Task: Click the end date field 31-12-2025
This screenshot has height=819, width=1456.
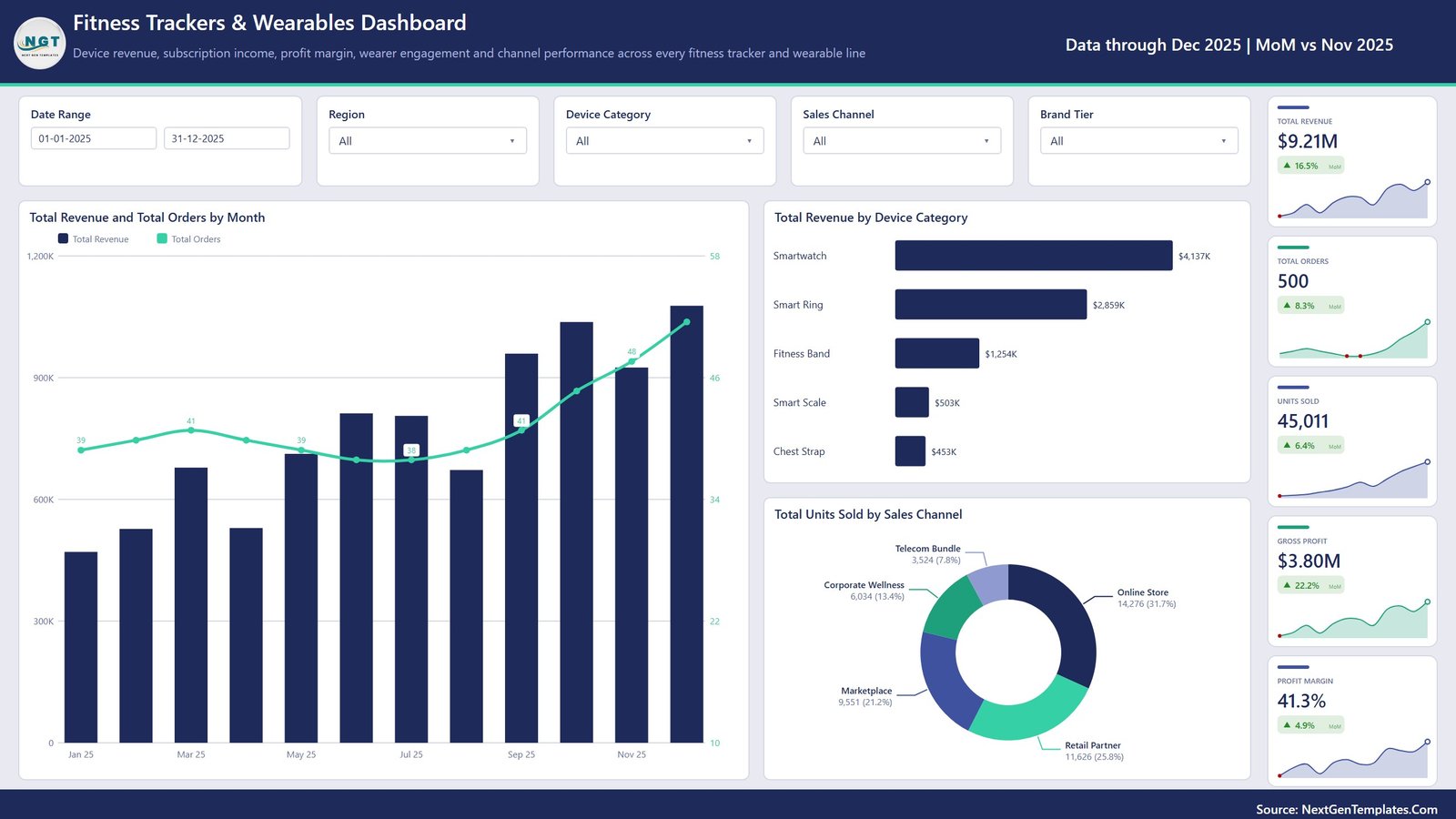Action: pos(227,138)
